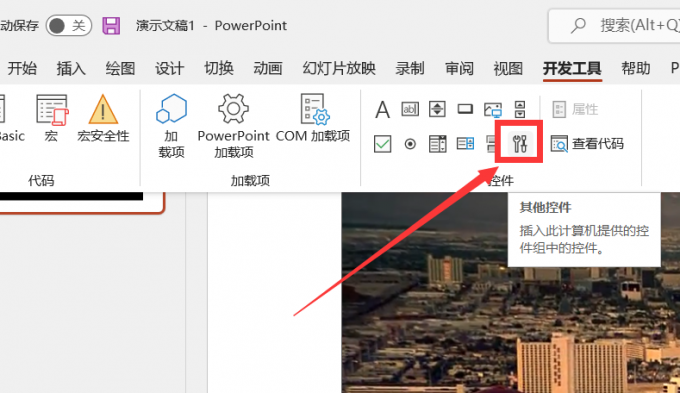The width and height of the screenshot is (680, 393).
Task: Open the 动画 animations tab
Action: tap(268, 68)
